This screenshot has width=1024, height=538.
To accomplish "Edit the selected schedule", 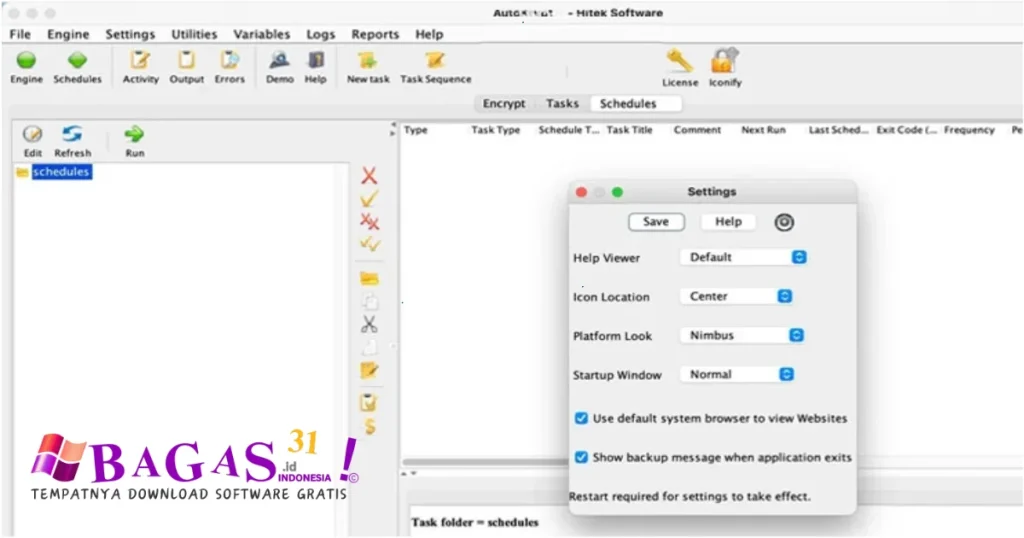I will tap(33, 134).
